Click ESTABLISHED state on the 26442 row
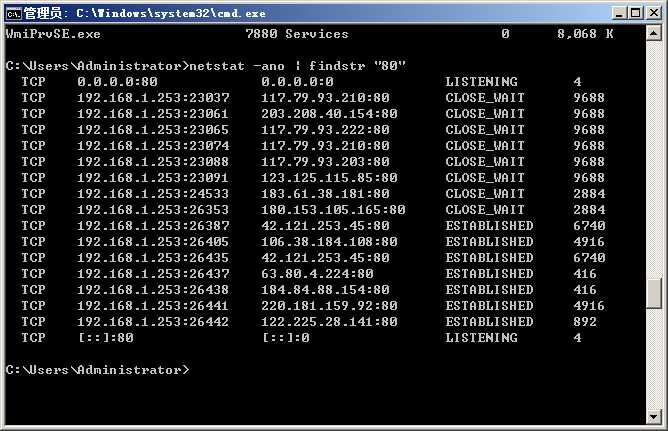The height and width of the screenshot is (431, 668). 489,322
